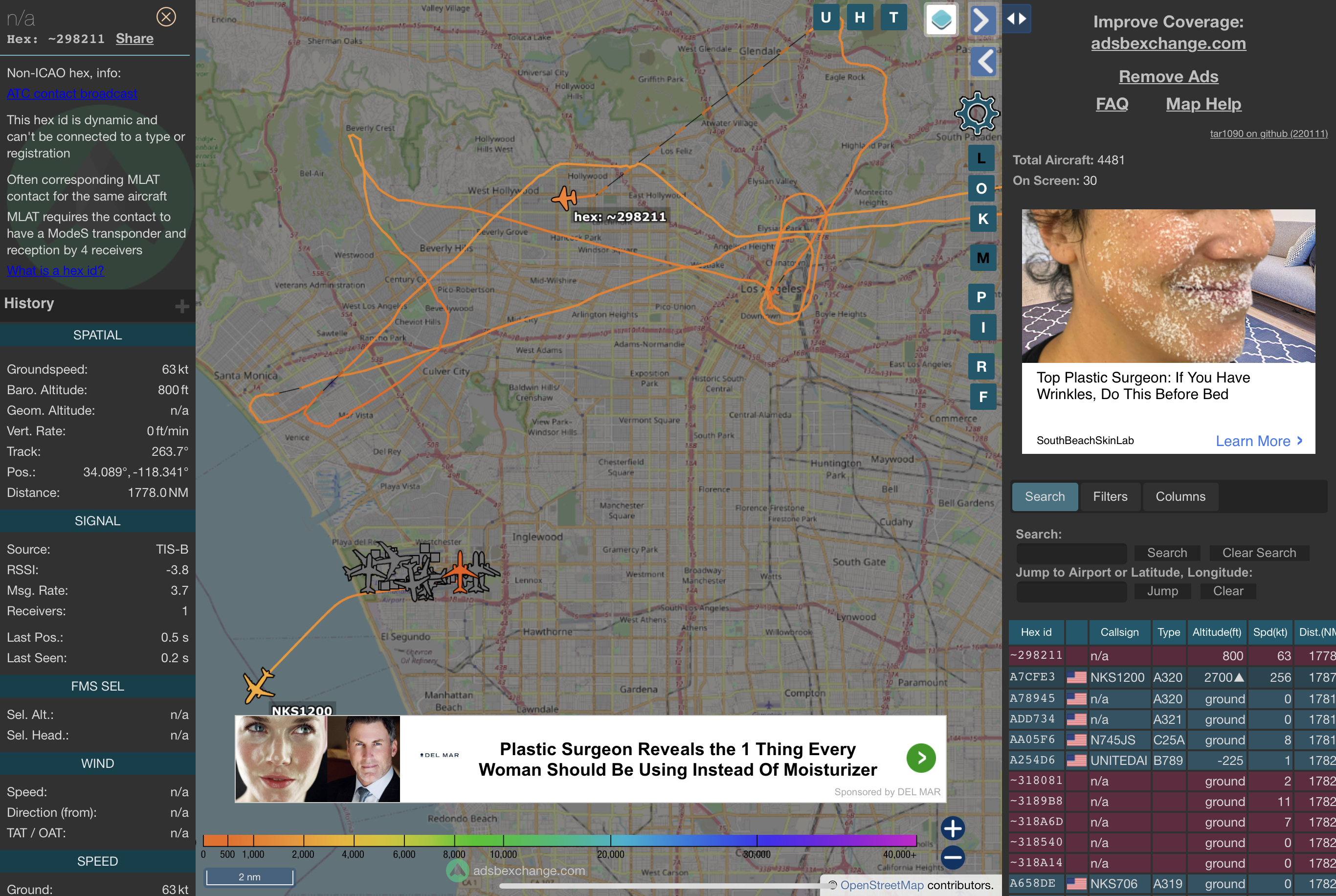Select the orange aircraft hex ~298211 on map
Screen dimensions: 1336x896
[565, 198]
